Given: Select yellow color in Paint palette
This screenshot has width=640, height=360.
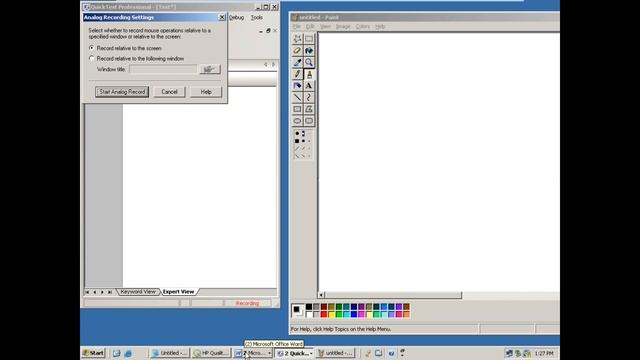Looking at the screenshot, I should click(x=331, y=314).
